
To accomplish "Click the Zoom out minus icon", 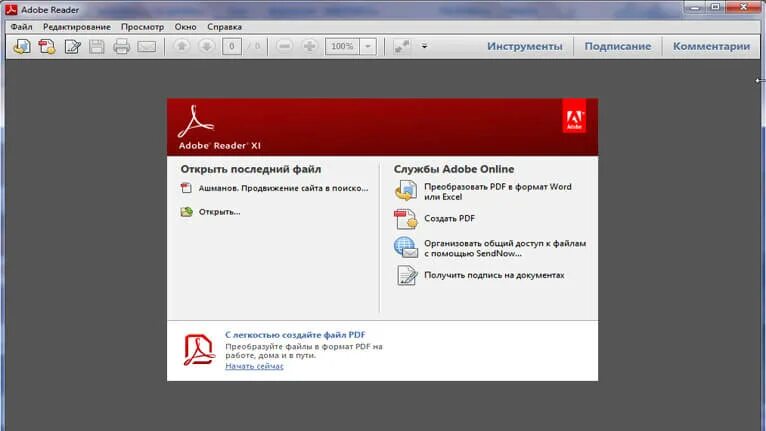I will [284, 46].
